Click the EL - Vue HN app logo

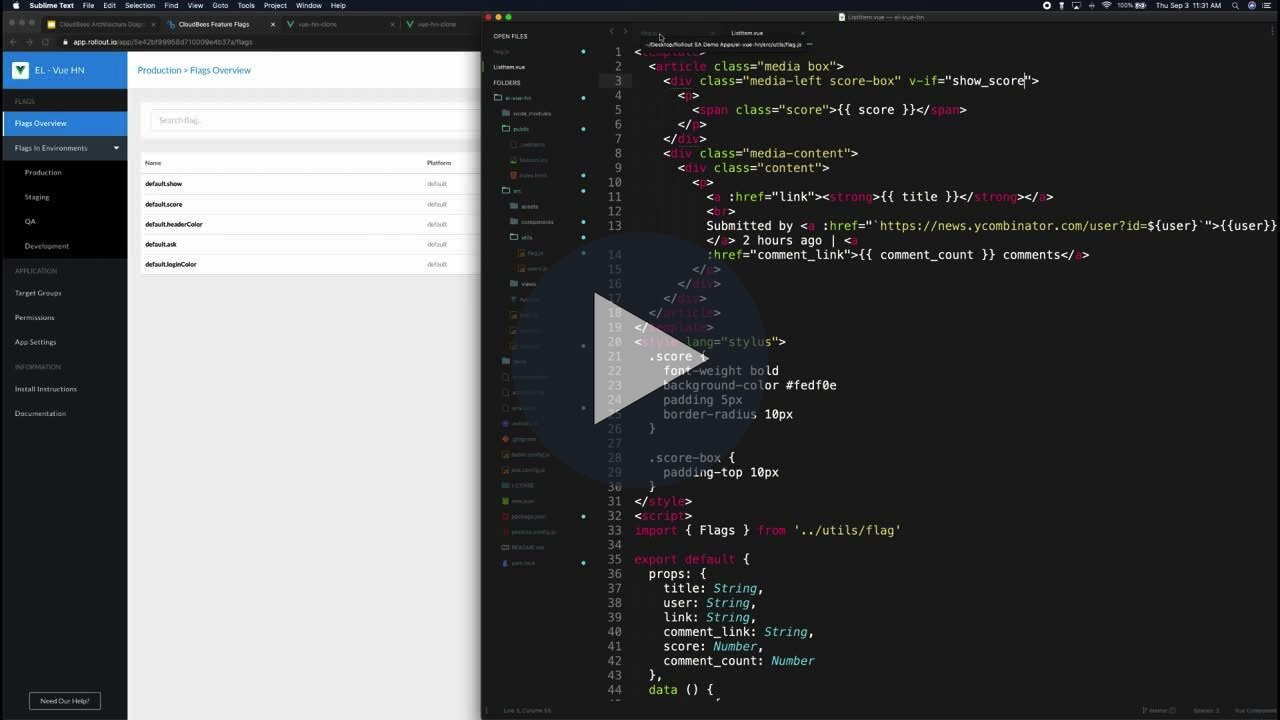[x=20, y=70]
